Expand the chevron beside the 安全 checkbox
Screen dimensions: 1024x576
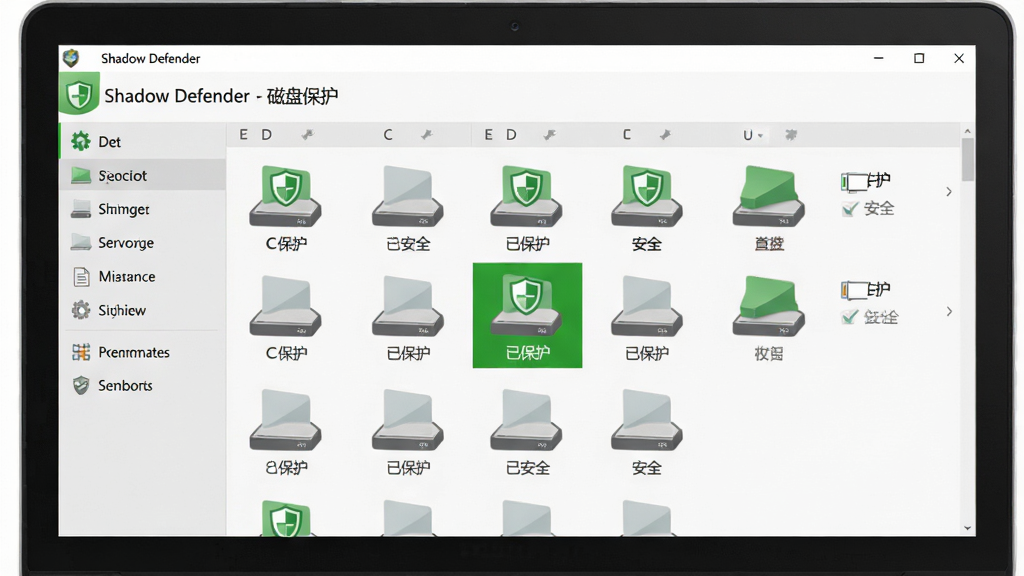coord(949,191)
